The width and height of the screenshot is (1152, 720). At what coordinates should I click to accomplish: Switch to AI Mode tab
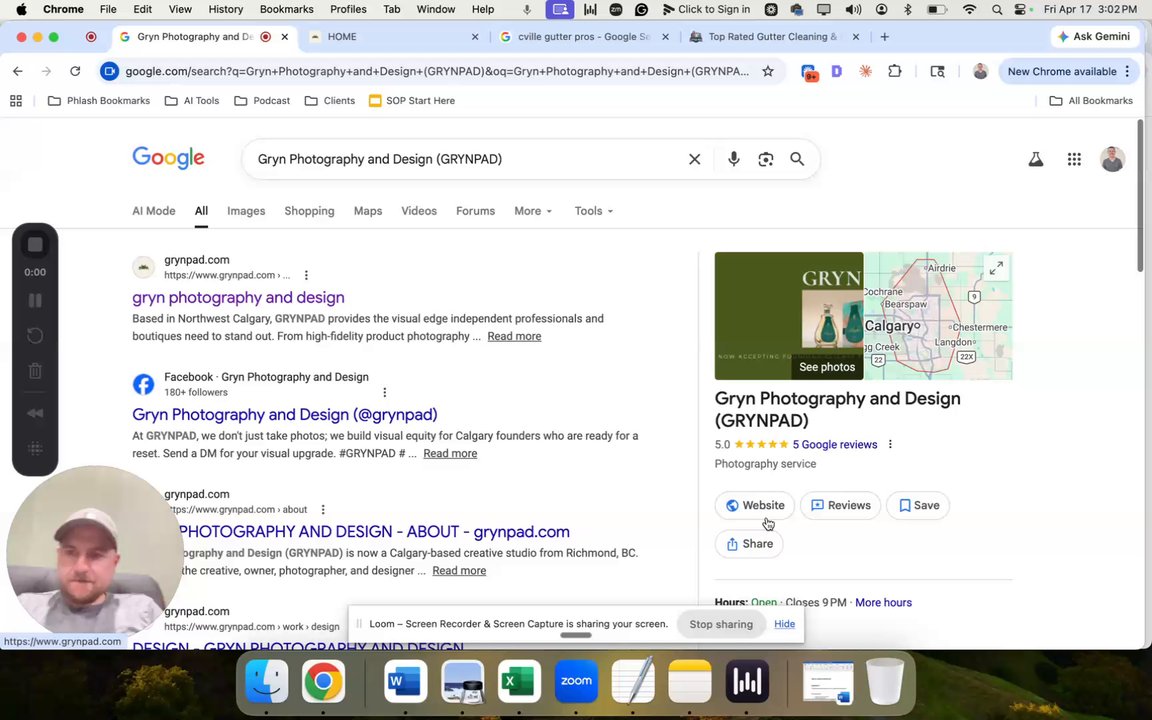(x=154, y=211)
